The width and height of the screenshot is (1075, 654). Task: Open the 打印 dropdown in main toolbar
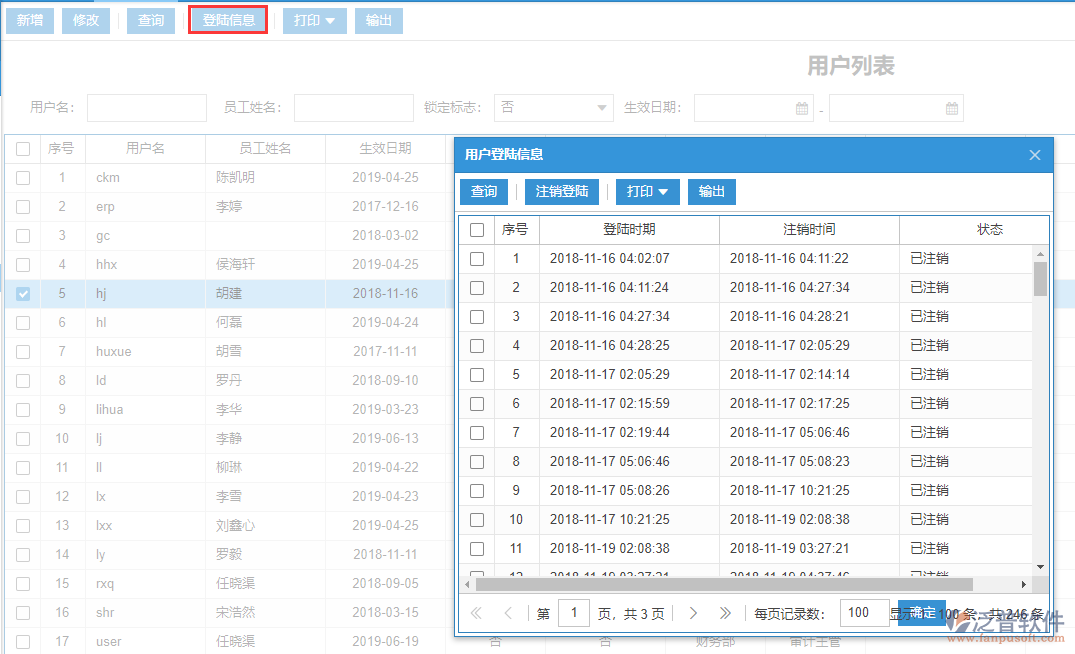point(314,20)
